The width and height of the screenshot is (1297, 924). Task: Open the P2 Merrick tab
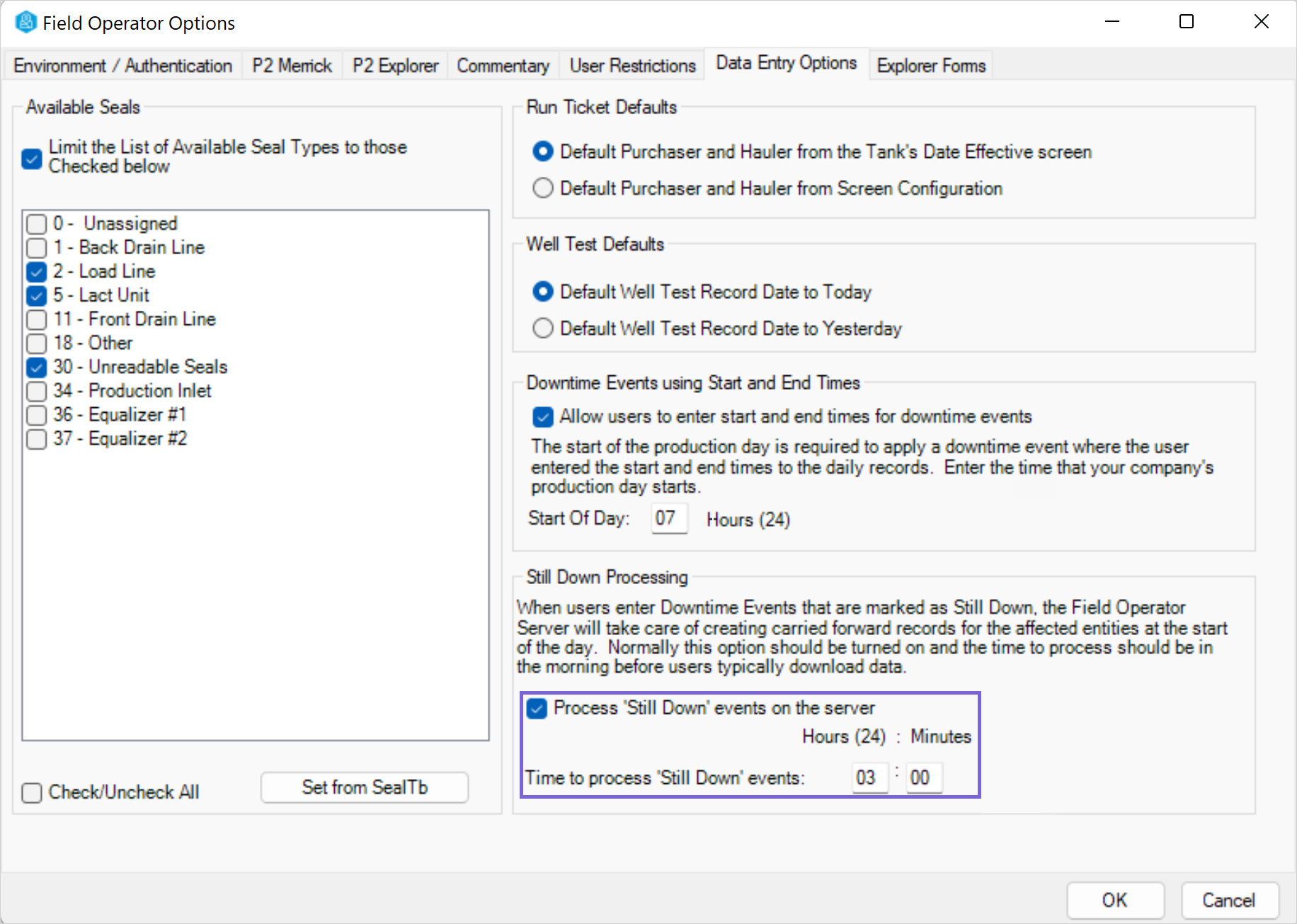[x=292, y=66]
